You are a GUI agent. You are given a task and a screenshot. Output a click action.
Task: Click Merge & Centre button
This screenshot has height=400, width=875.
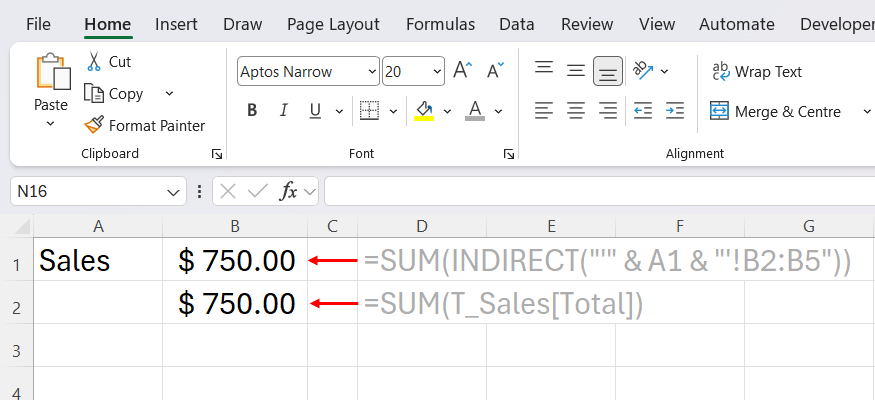[775, 112]
